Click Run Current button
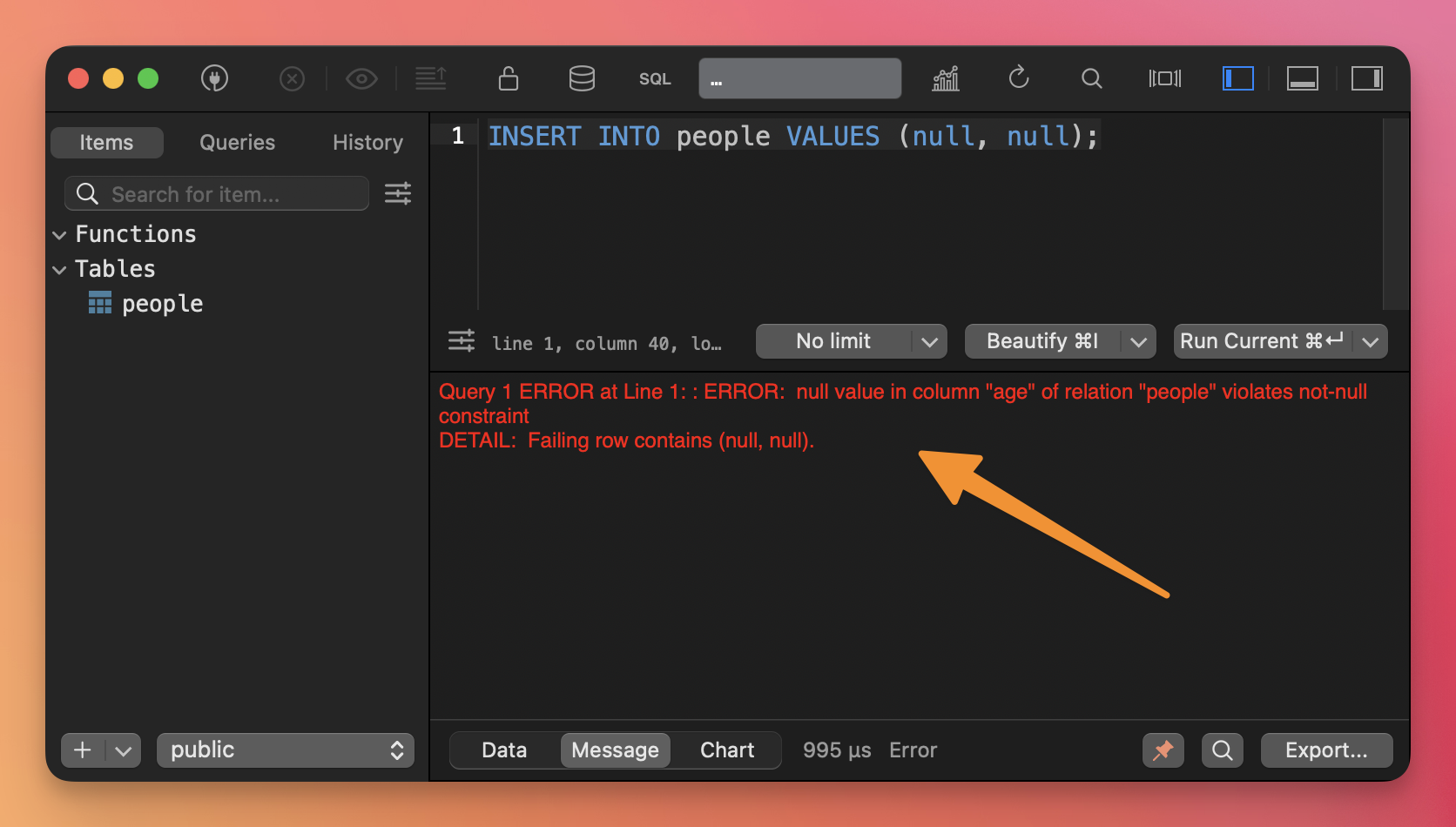The width and height of the screenshot is (1456, 827). pos(1261,341)
